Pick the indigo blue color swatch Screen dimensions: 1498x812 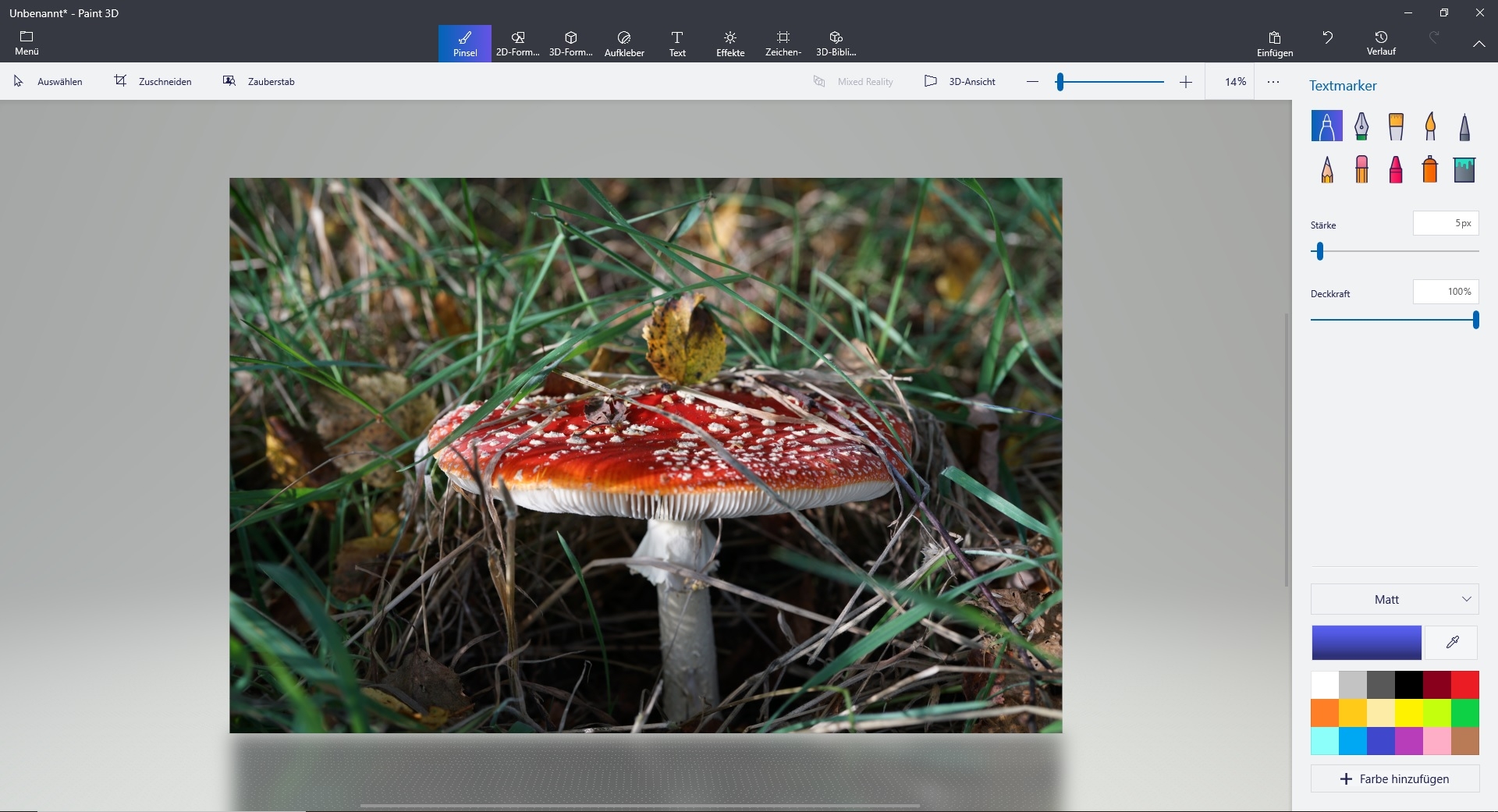(1381, 741)
